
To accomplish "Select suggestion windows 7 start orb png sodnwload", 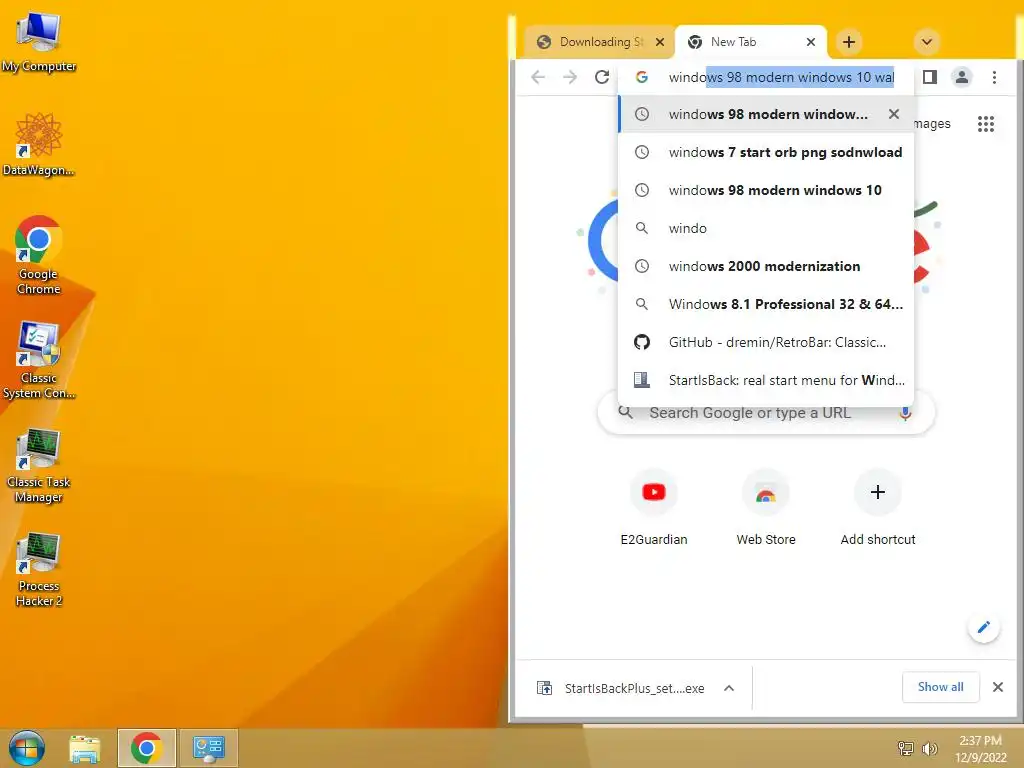I will point(766,152).
